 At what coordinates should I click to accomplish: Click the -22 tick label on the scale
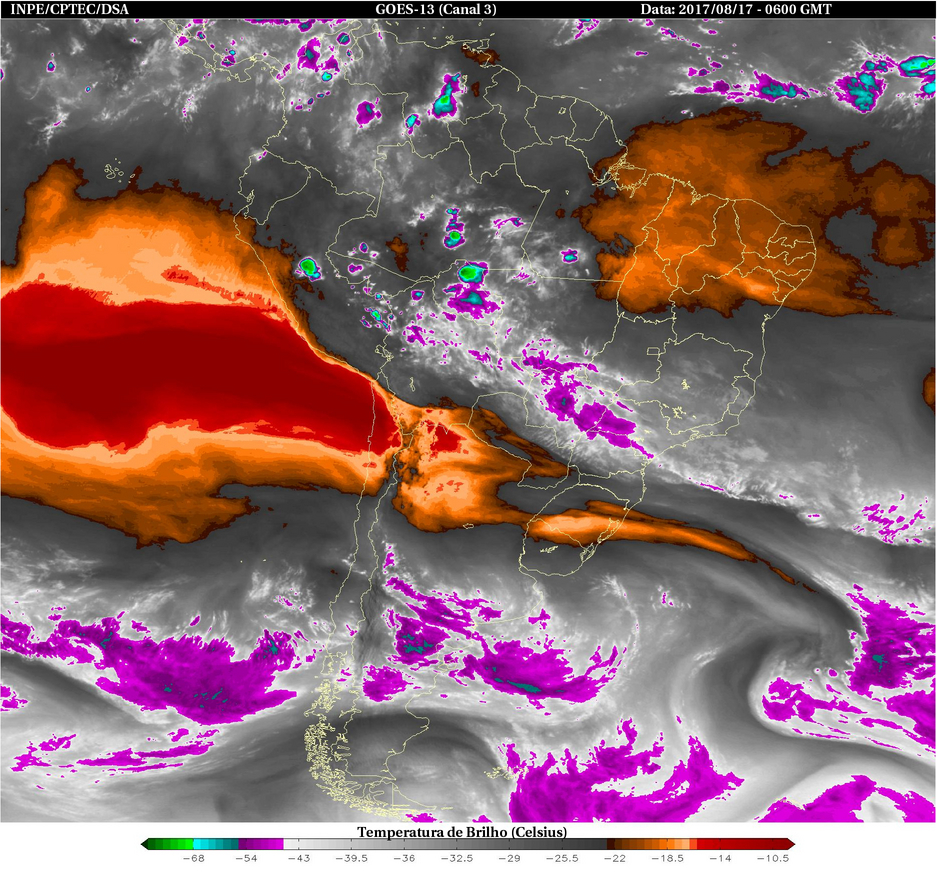point(614,859)
